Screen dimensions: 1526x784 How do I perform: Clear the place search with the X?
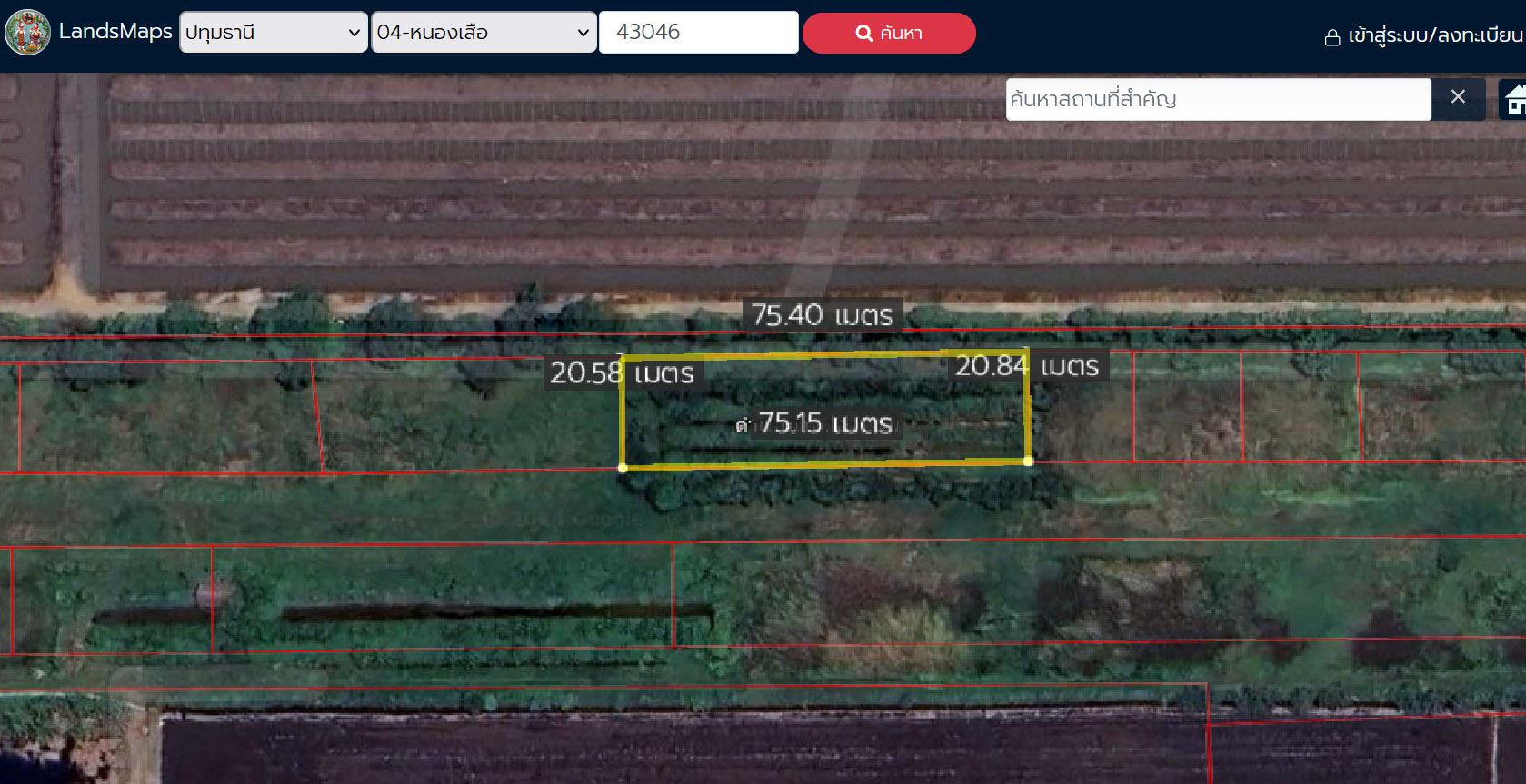[1458, 98]
